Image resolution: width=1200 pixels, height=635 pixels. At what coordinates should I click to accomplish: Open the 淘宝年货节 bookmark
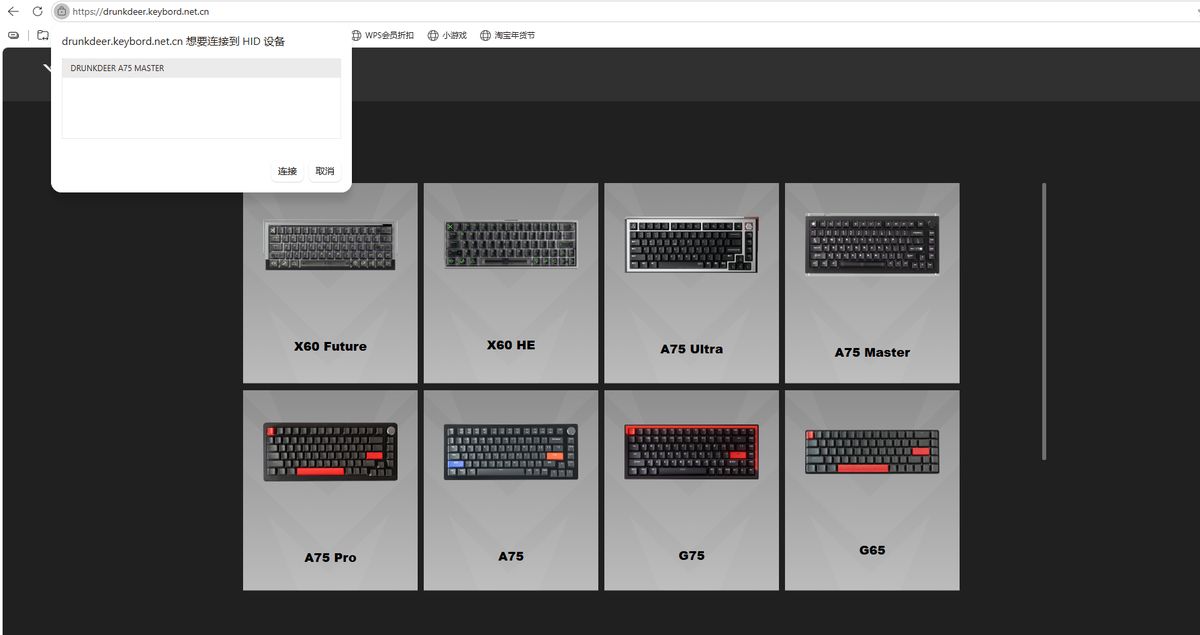[507, 35]
